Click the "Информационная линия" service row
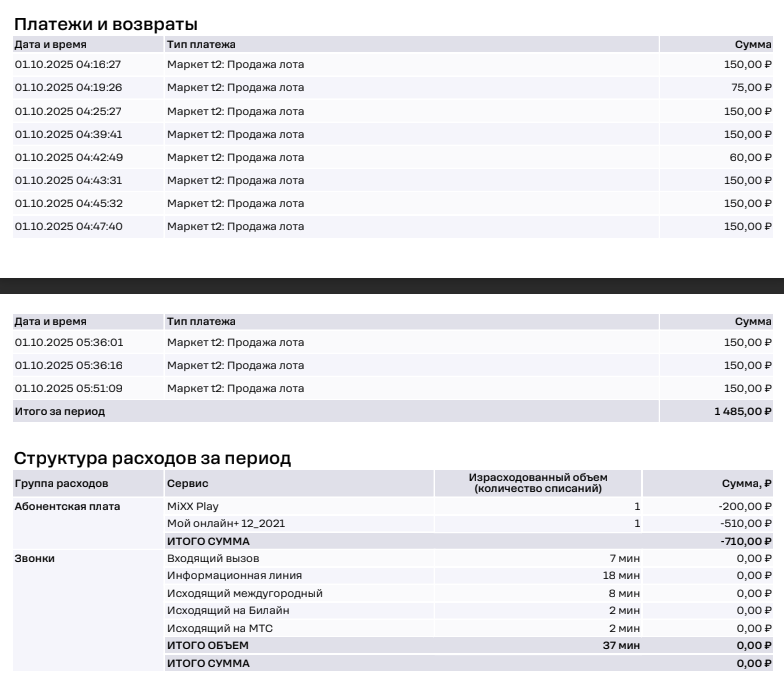This screenshot has height=683, width=784. click(x=234, y=576)
